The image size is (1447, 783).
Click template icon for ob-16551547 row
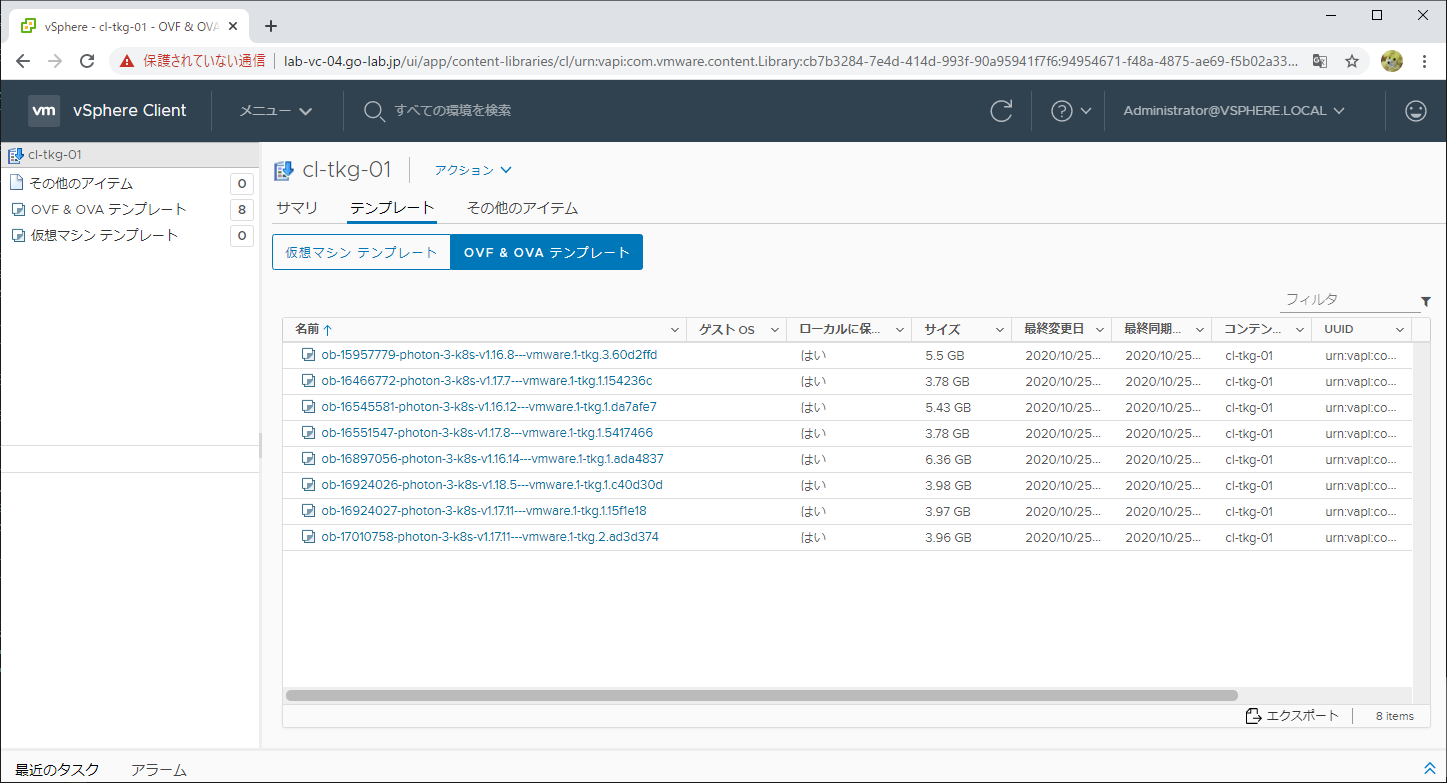point(309,433)
